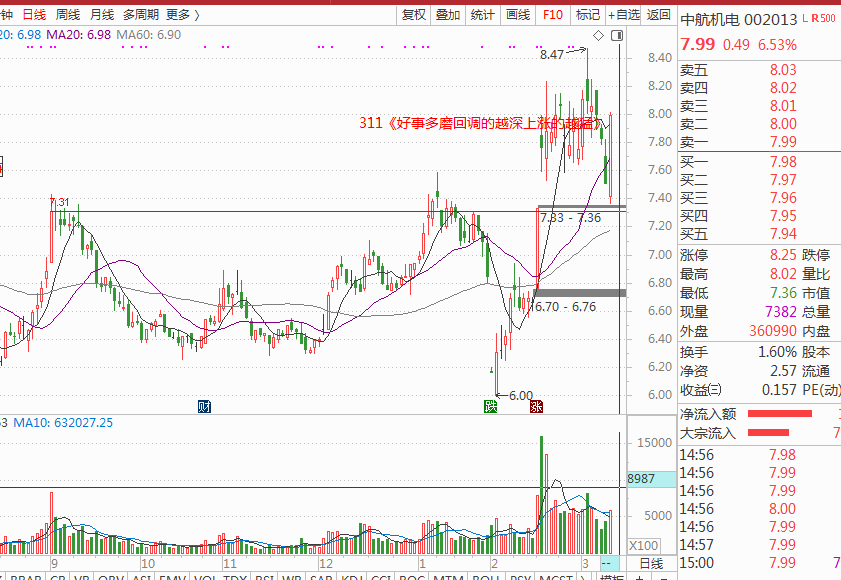Switch chart to 月线 period
This screenshot has width=841, height=580.
[102, 15]
